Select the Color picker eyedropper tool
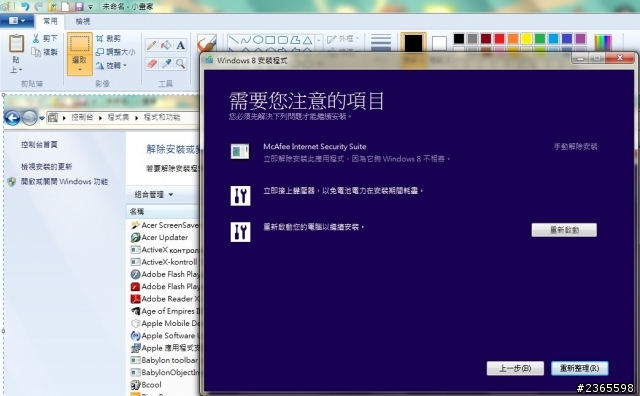 (x=166, y=64)
